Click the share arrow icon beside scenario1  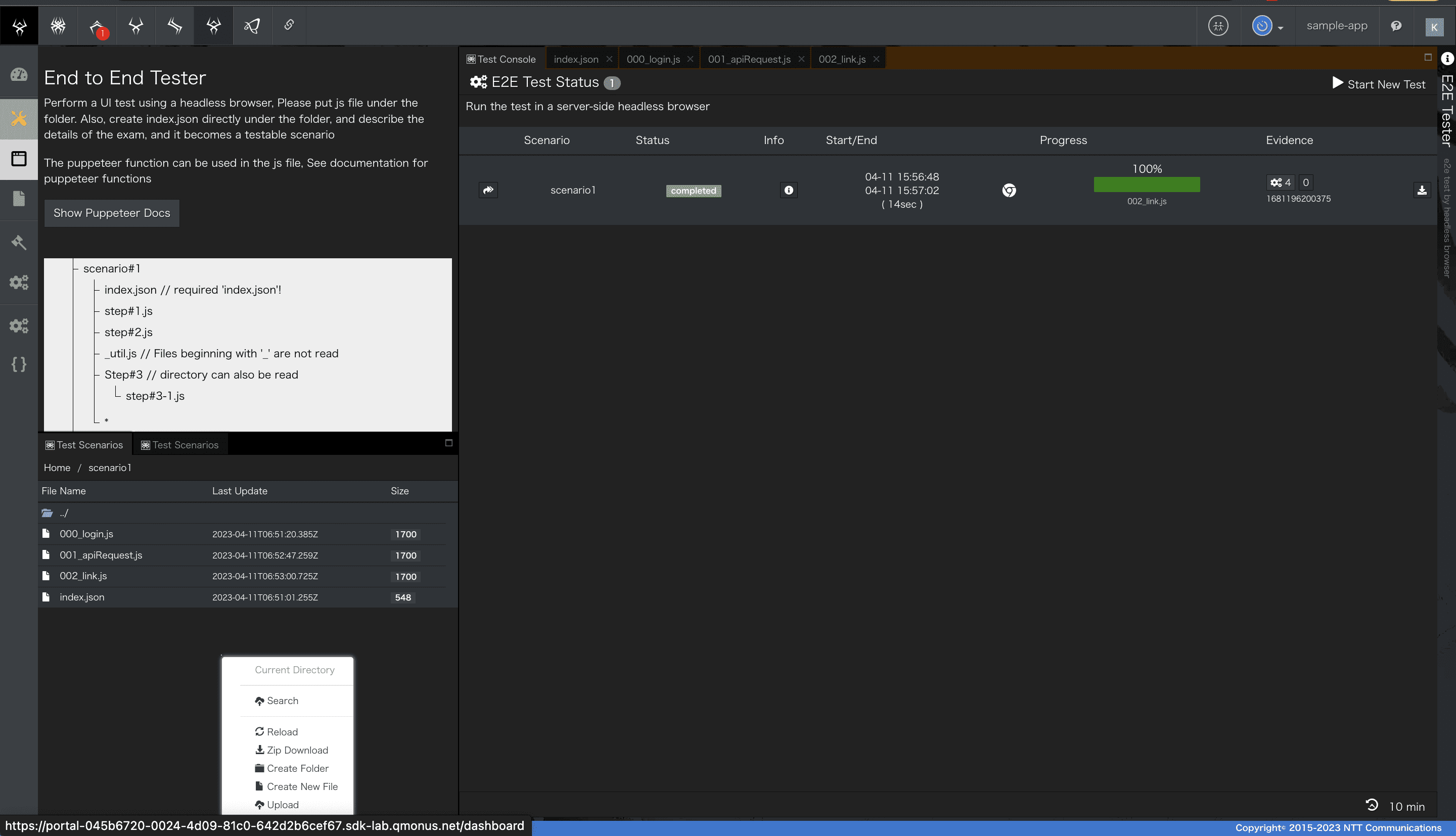[488, 190]
